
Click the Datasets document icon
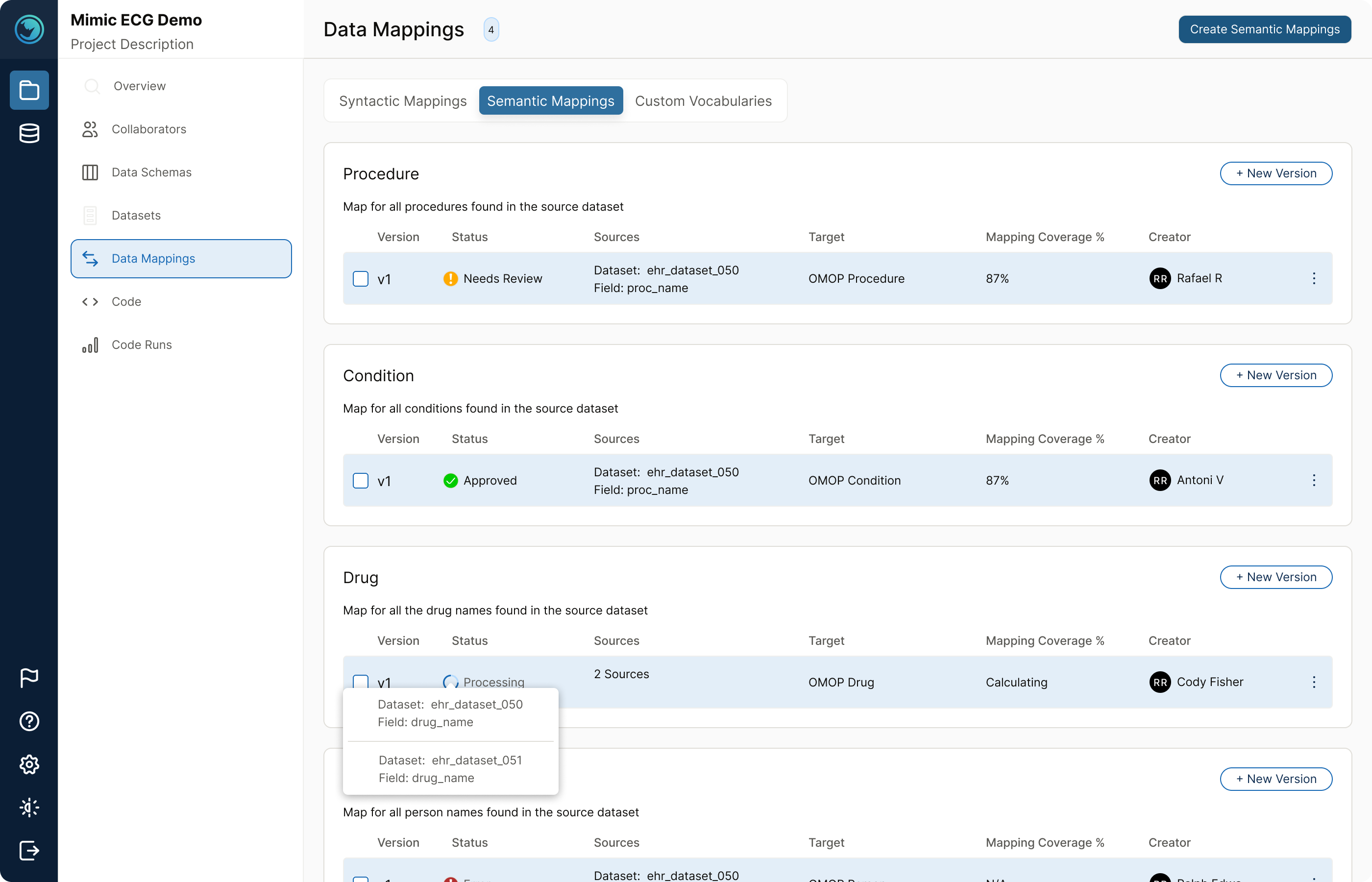(x=90, y=215)
